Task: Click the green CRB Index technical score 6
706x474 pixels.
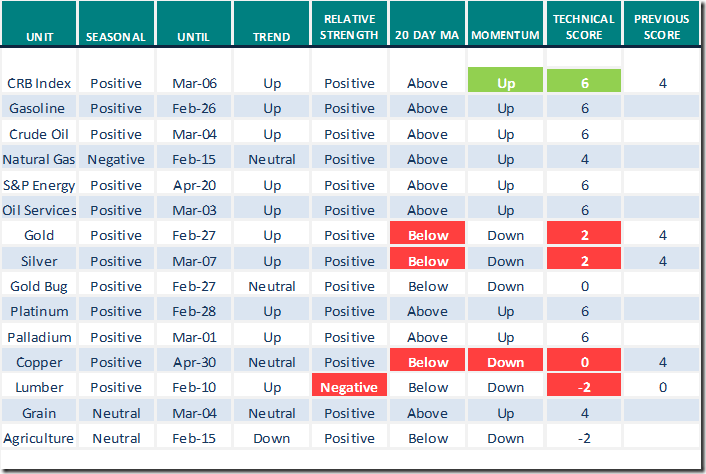Action: [583, 84]
